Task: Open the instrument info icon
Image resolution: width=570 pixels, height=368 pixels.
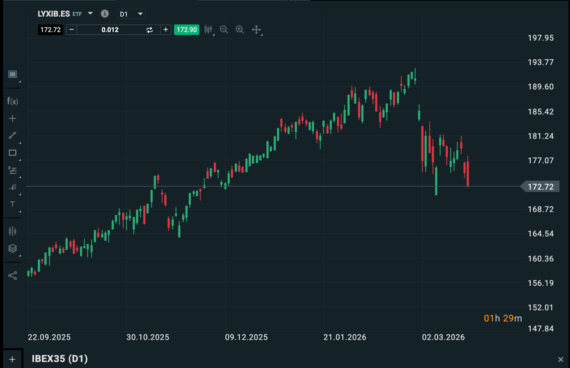Action: coord(105,14)
